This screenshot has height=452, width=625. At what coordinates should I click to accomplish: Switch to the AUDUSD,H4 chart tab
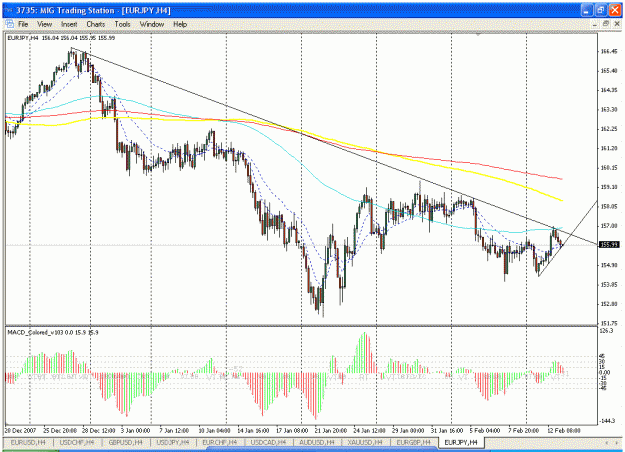pos(317,442)
